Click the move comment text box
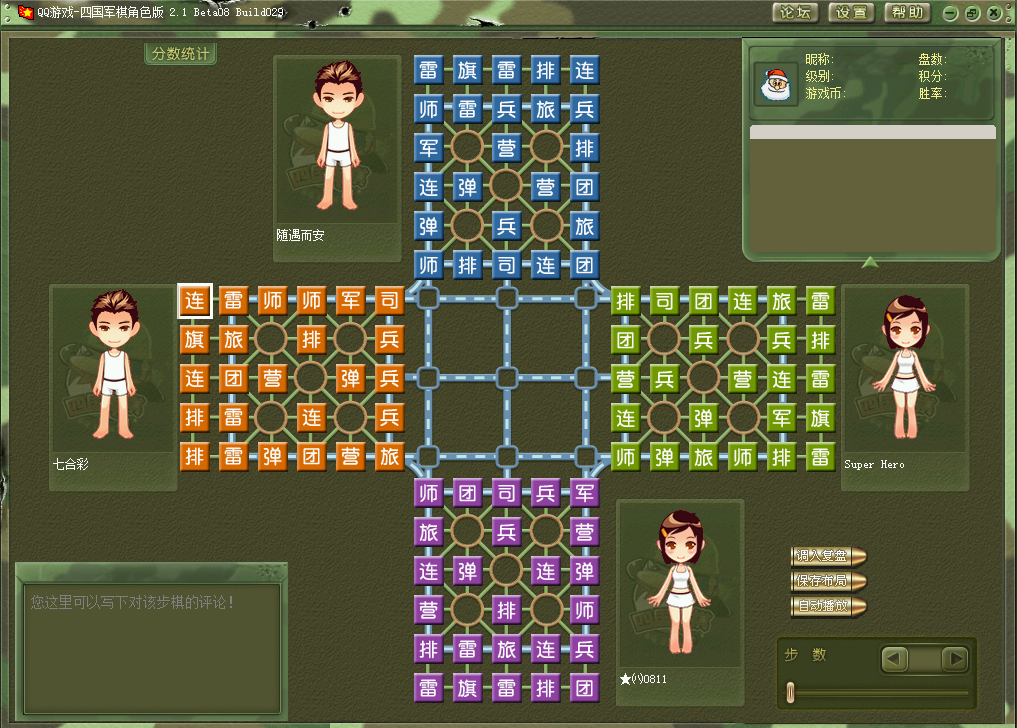The width and height of the screenshot is (1017, 728). click(152, 648)
